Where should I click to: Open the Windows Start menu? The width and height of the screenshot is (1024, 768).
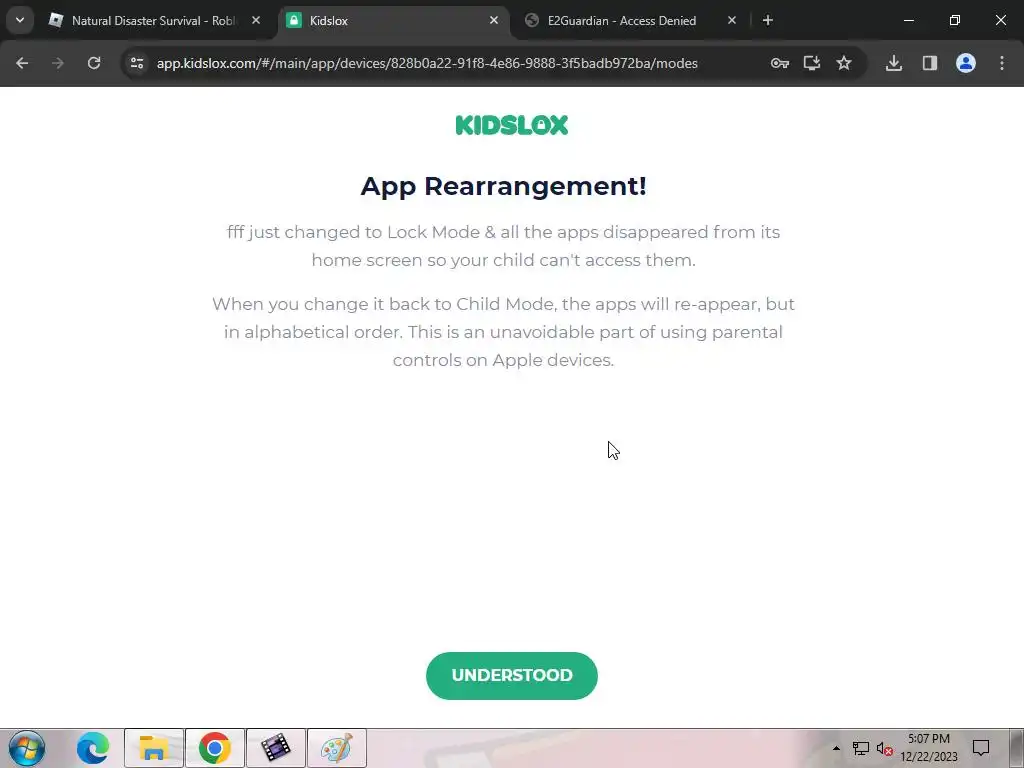pos(27,748)
